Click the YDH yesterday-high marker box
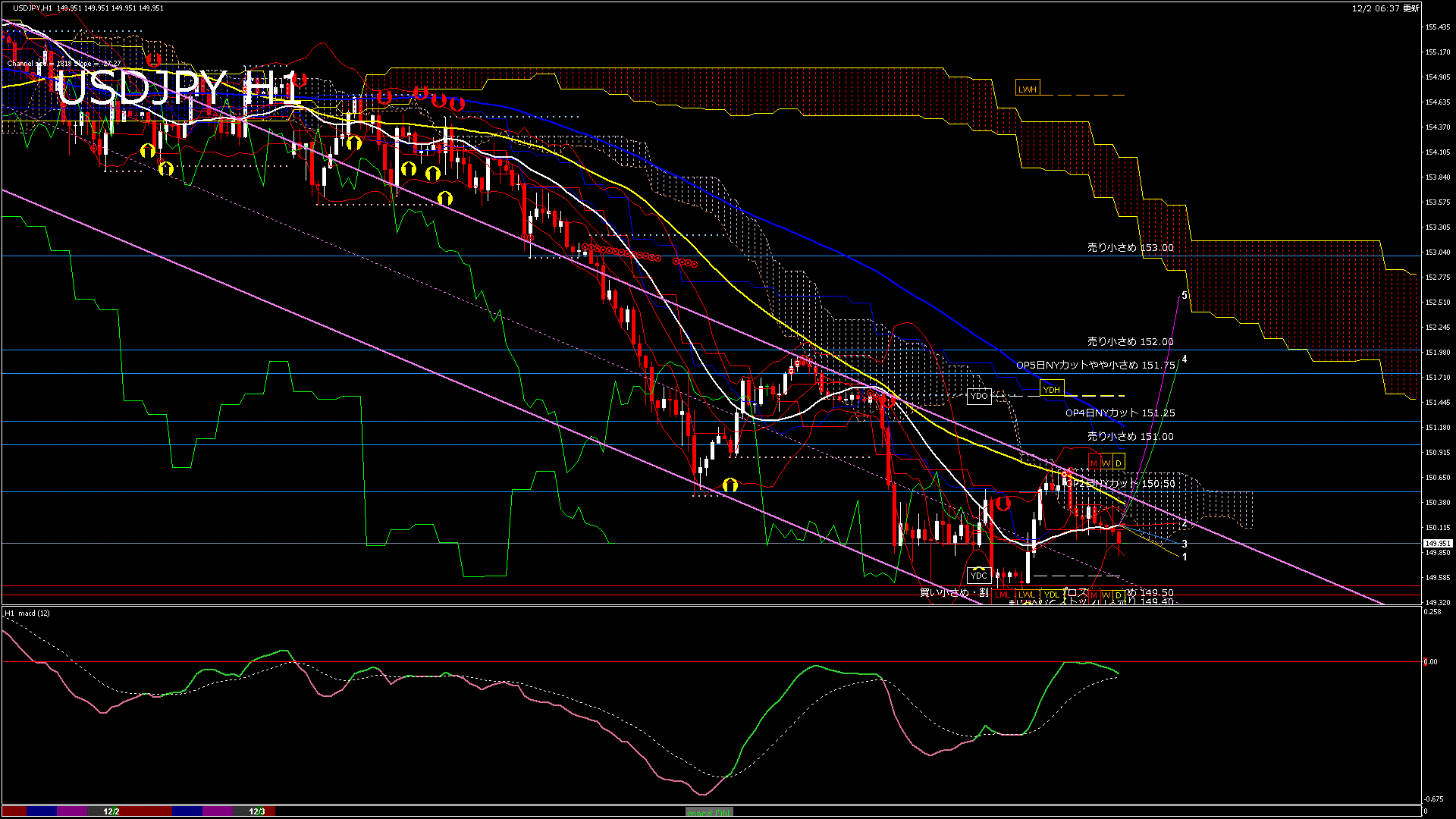 tap(1051, 390)
